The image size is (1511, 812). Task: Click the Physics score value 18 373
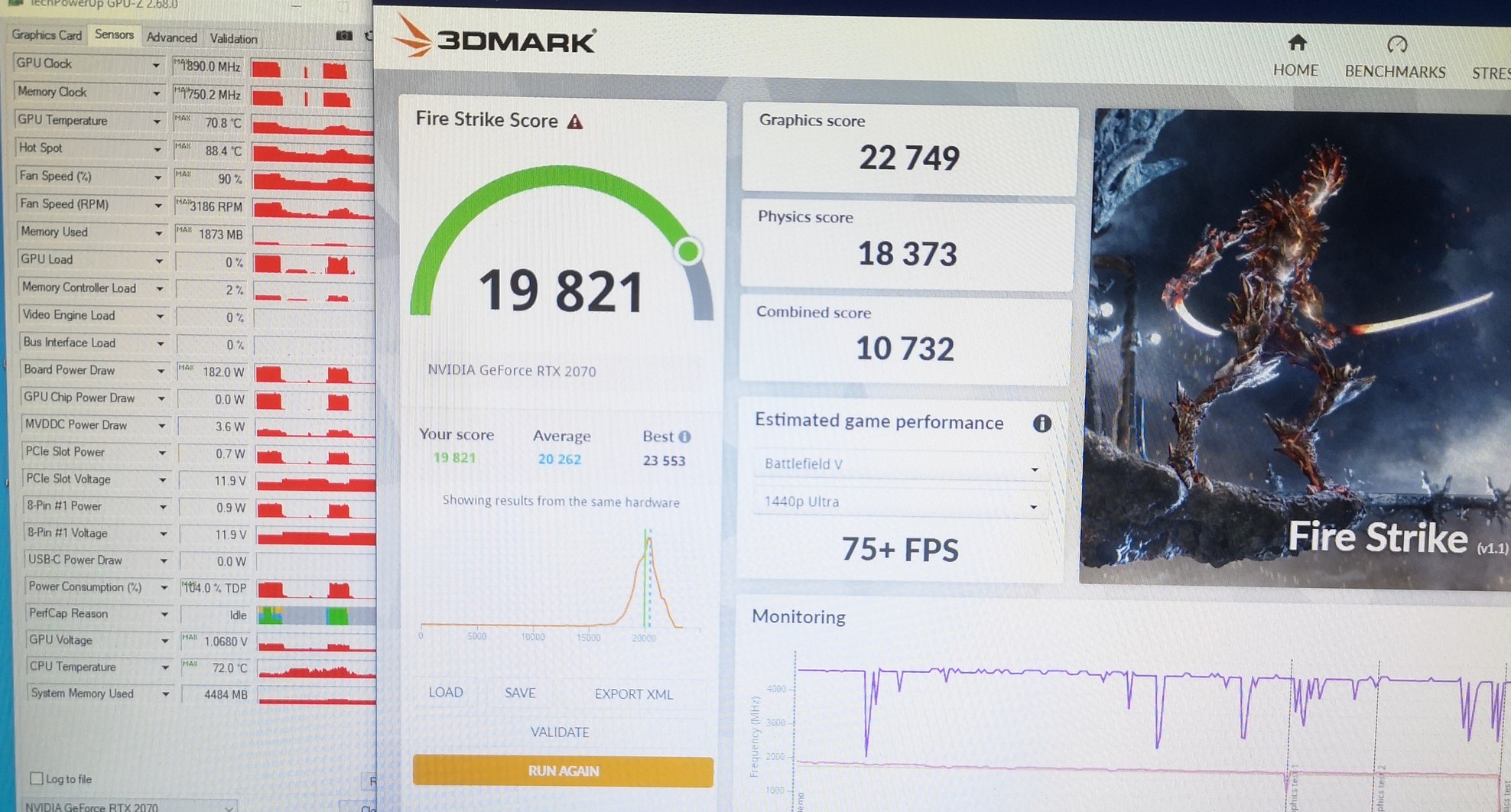point(907,254)
